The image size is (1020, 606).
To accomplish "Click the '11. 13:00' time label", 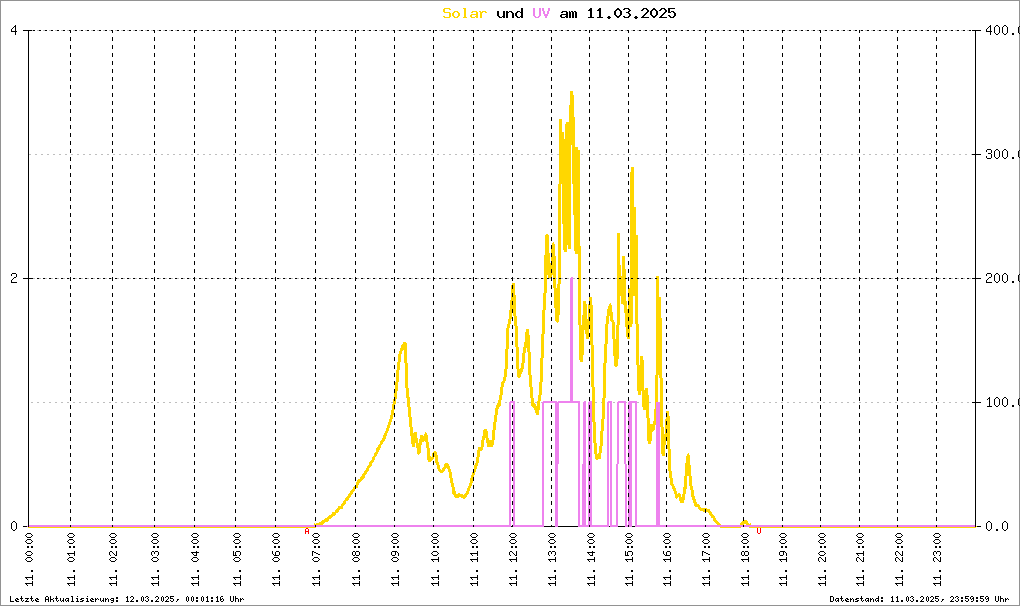I will 552,559.
